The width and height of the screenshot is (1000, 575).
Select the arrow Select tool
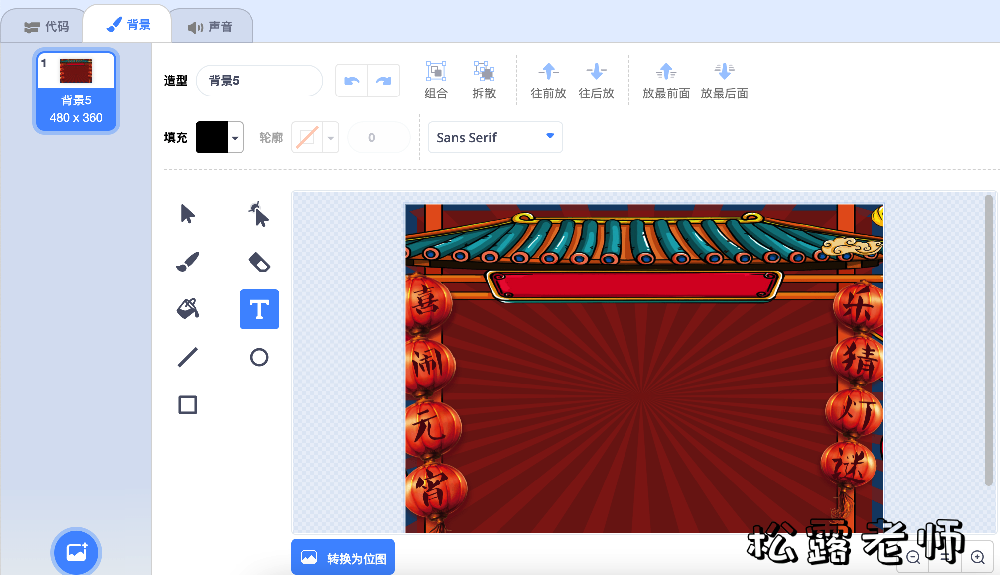[x=188, y=214]
